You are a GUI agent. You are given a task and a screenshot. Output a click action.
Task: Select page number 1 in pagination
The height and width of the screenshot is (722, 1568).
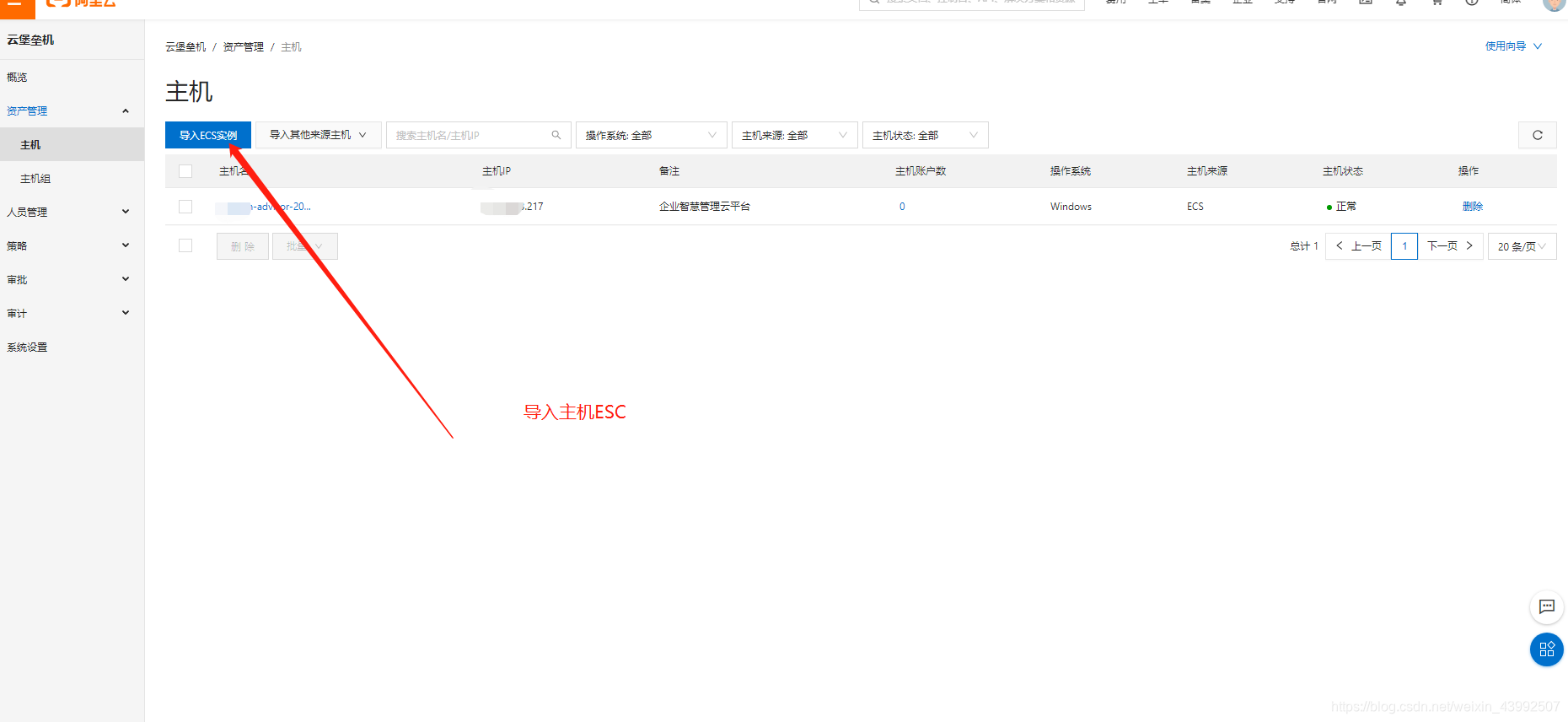coord(1404,246)
